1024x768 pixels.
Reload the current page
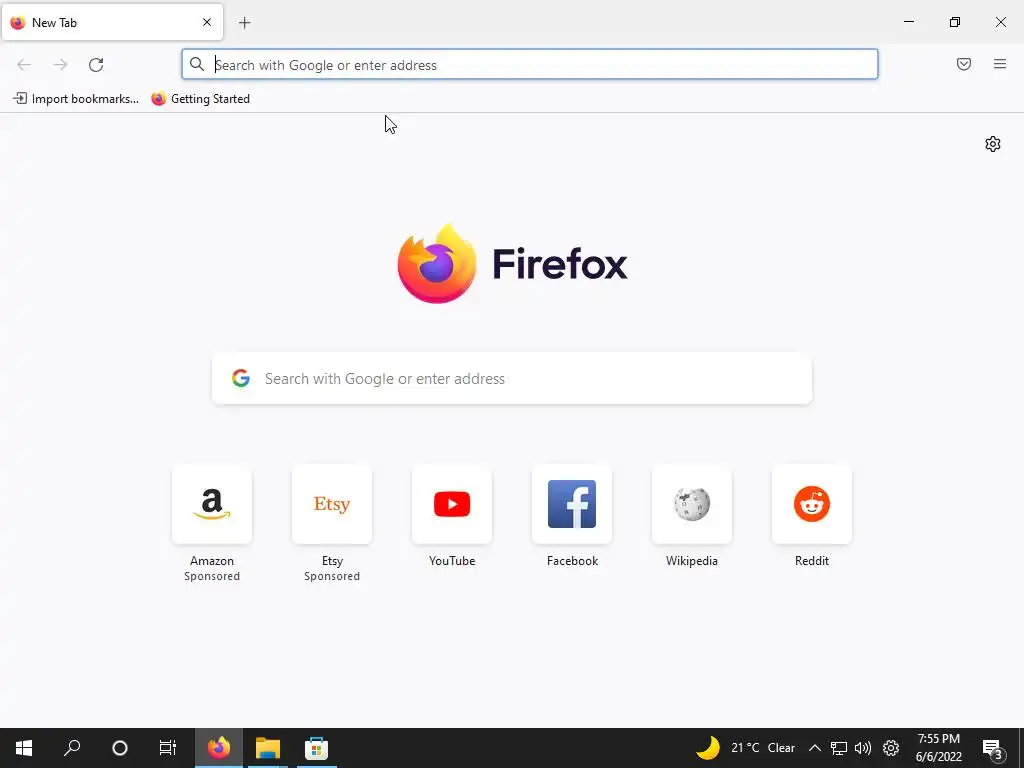click(x=96, y=65)
